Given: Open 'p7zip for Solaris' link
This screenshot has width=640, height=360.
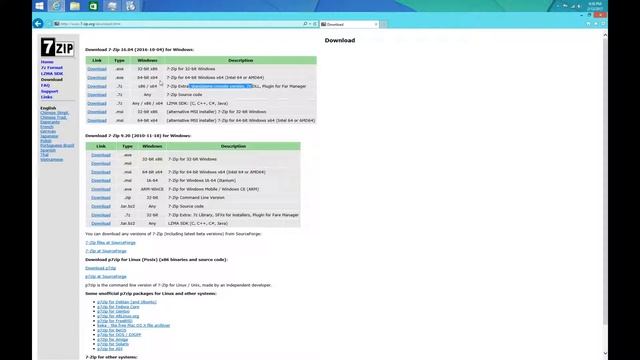Looking at the screenshot, I should (x=113, y=344).
